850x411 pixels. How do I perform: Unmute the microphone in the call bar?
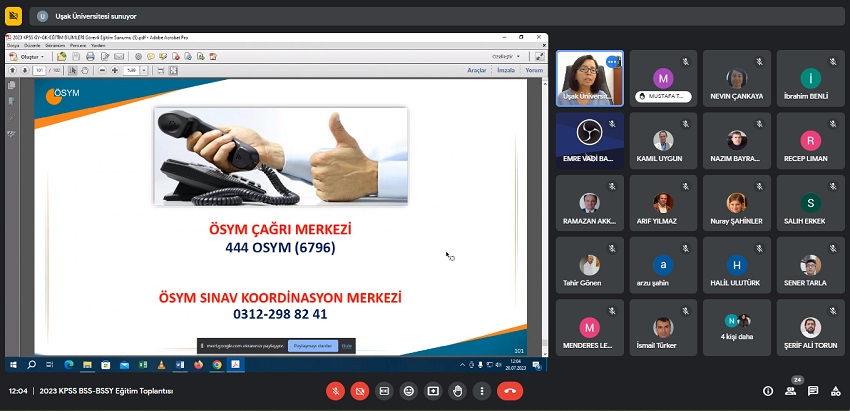[335, 391]
